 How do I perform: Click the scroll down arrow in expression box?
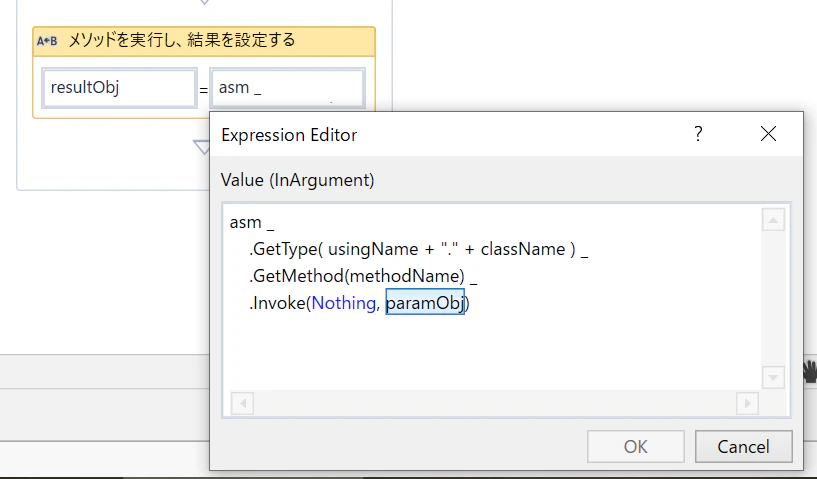tap(773, 377)
